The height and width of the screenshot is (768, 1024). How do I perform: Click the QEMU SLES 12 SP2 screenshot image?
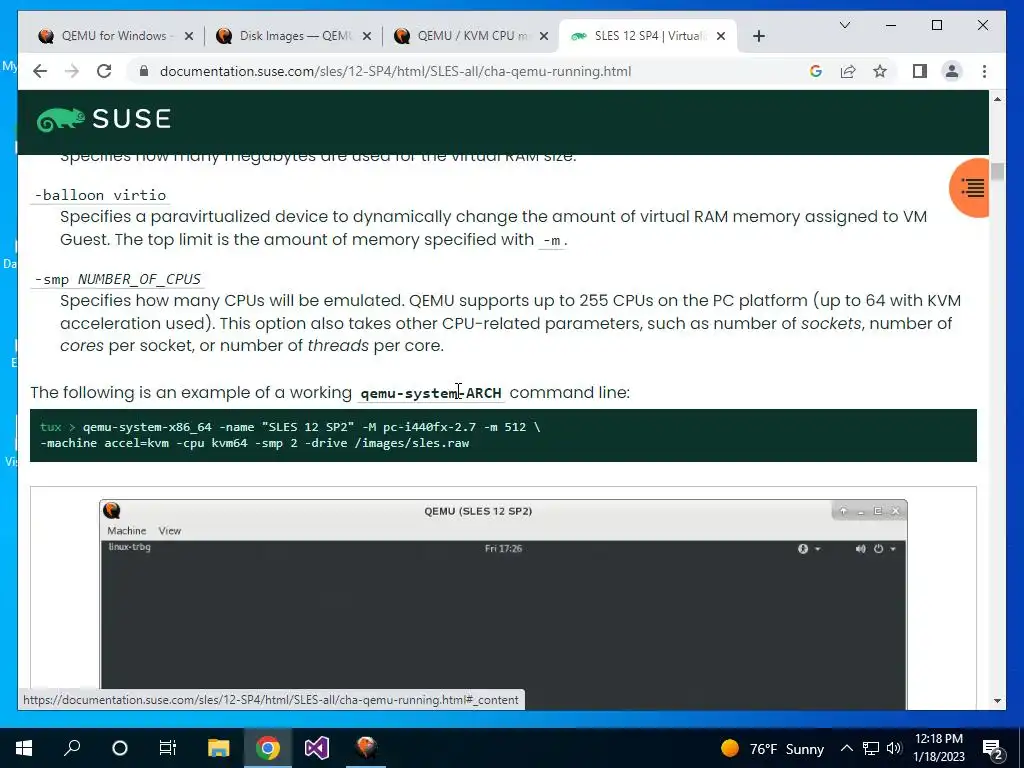(x=503, y=605)
